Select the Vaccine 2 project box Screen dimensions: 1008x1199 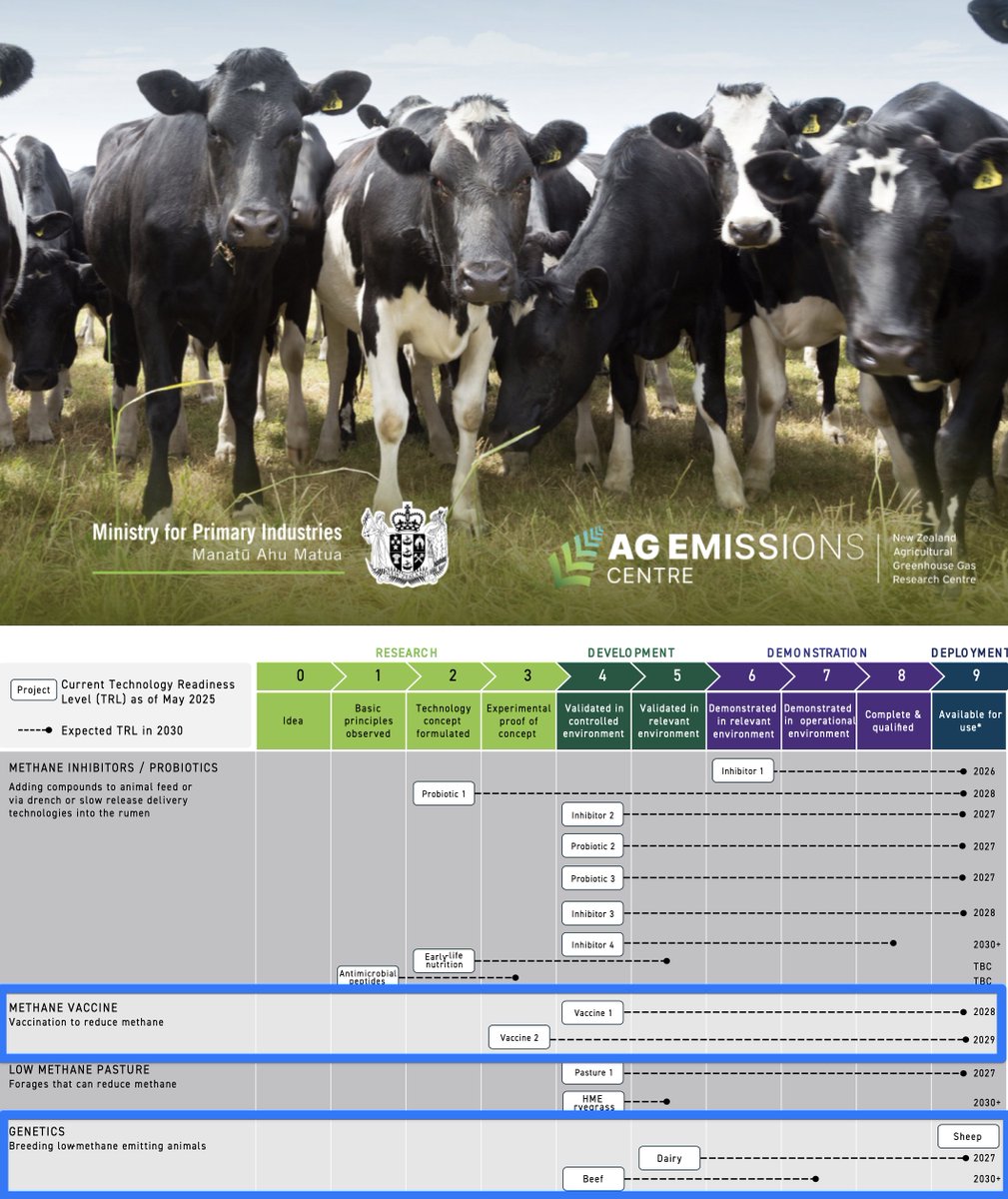(x=518, y=1037)
